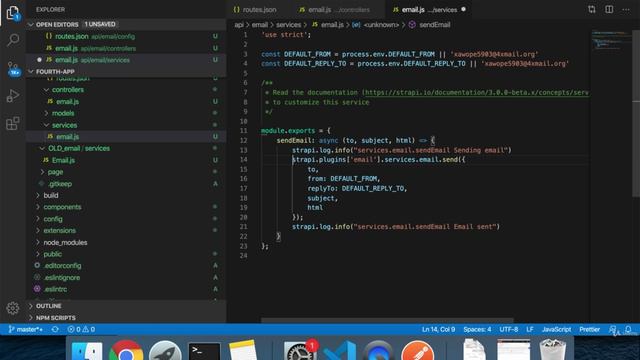The height and width of the screenshot is (360, 640).
Task: Click the synchronize changes icon in status bar
Action: (x=55, y=329)
